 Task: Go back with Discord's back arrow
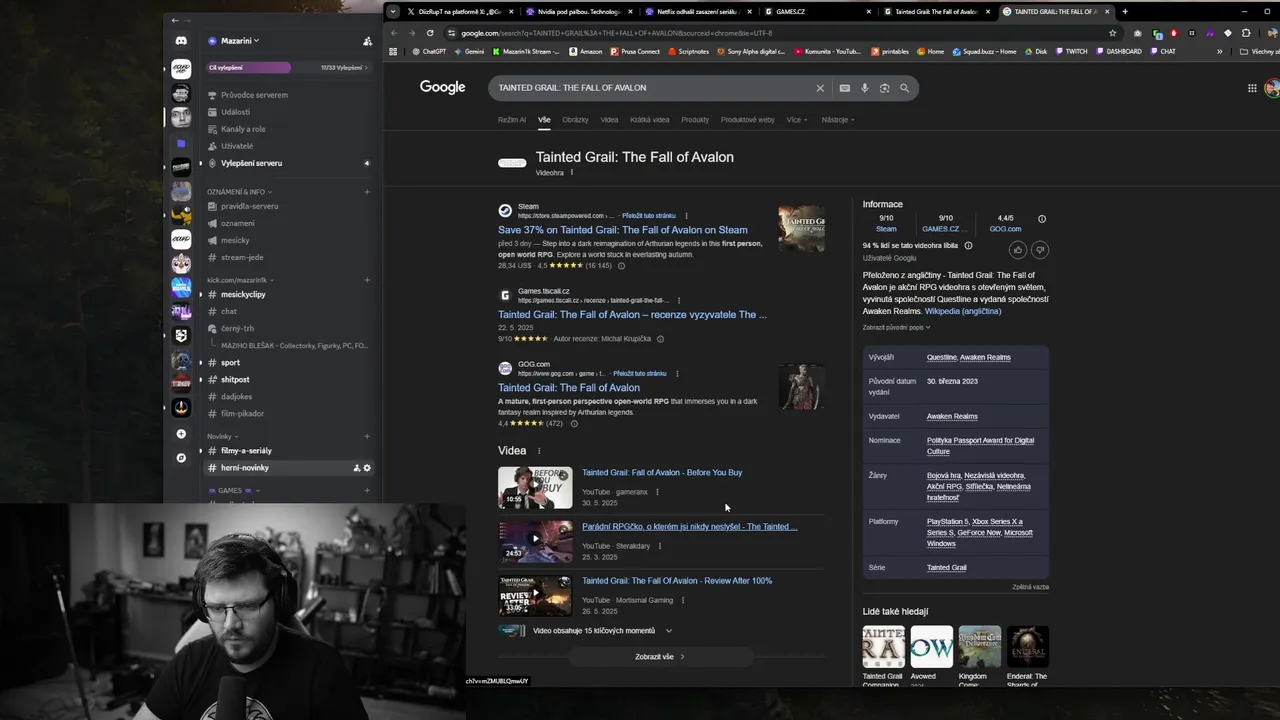175,20
